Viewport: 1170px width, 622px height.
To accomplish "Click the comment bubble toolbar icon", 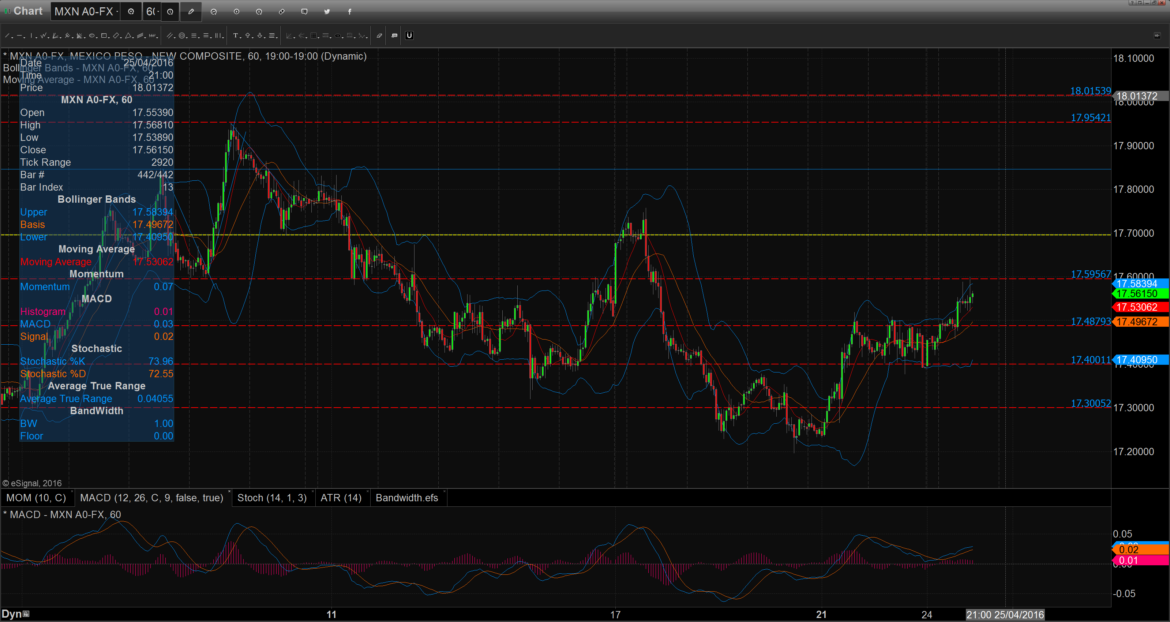I will 394,35.
